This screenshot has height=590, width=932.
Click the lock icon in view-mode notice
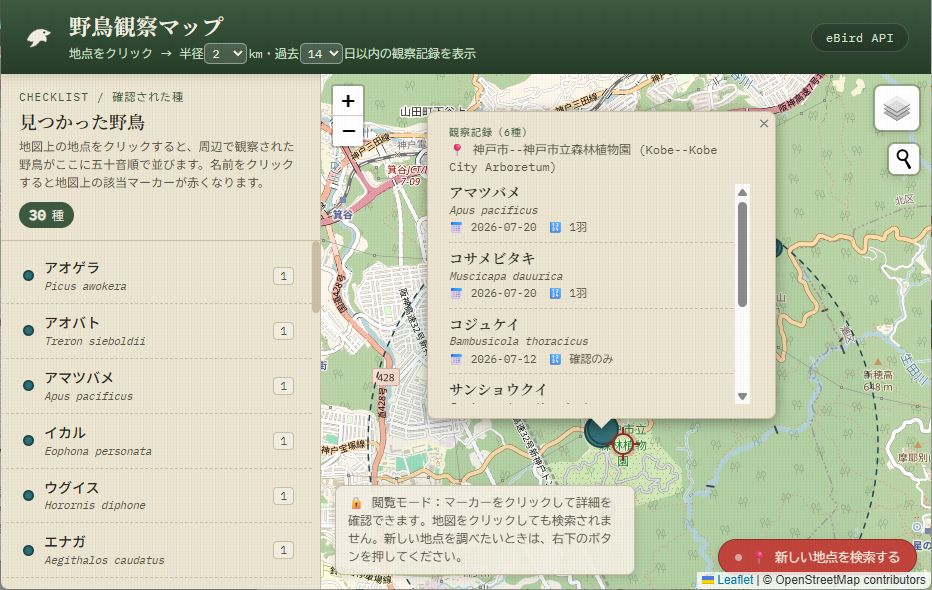(356, 503)
